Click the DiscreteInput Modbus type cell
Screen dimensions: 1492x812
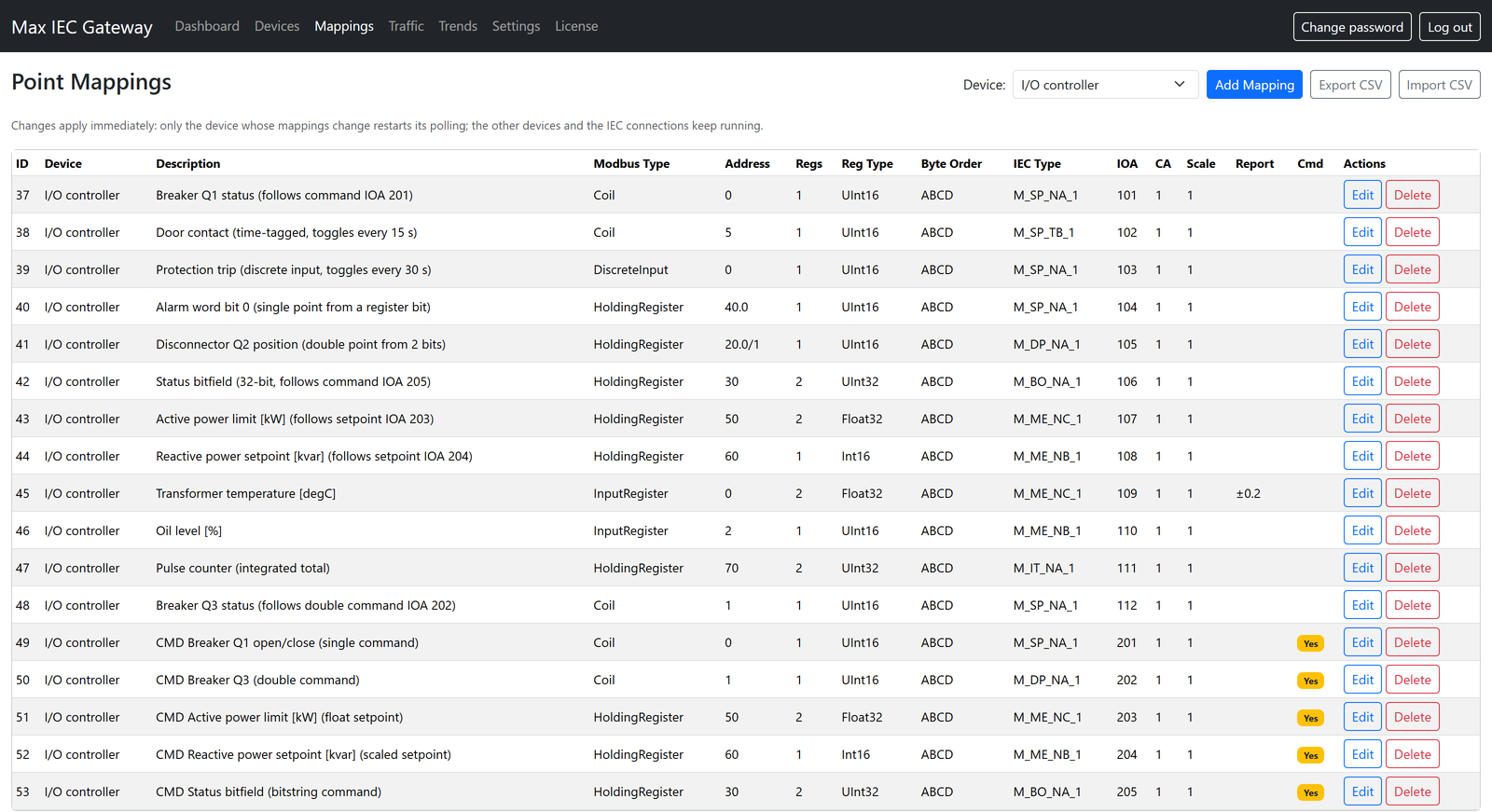(x=630, y=269)
